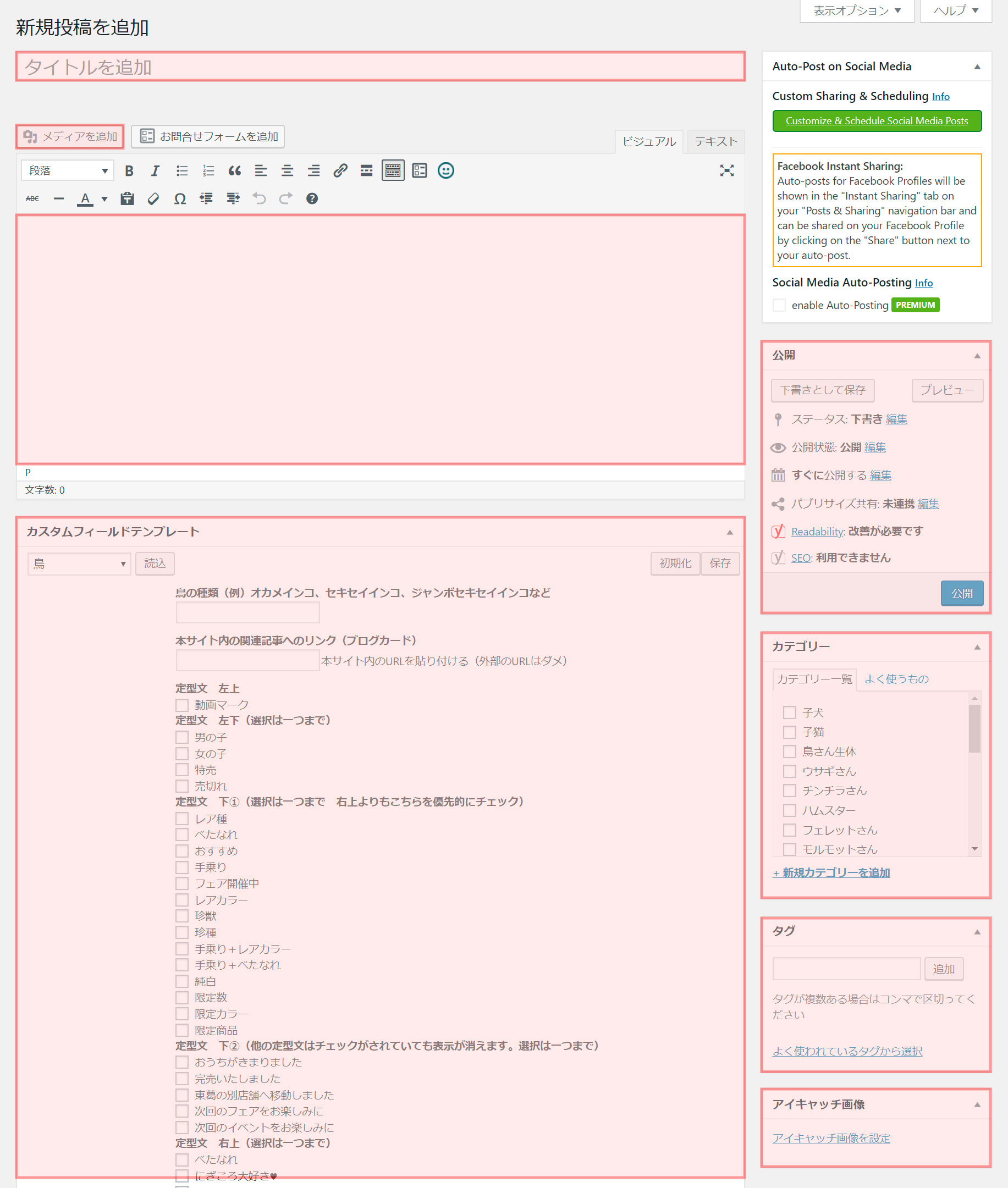This screenshot has height=1188, width=1008.
Task: Check the 子犬 category checkbox
Action: click(789, 712)
